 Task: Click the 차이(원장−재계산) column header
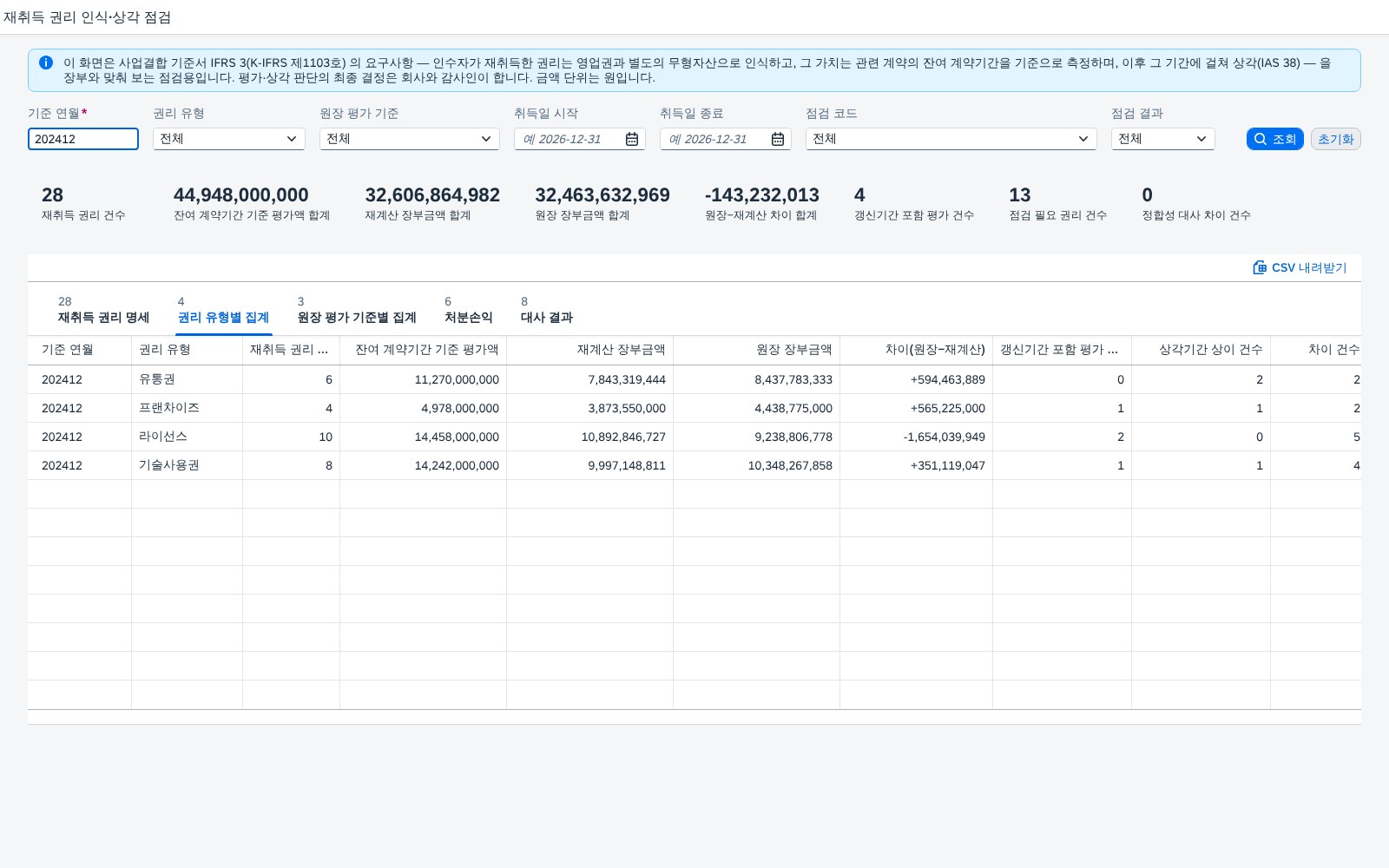[x=917, y=350]
